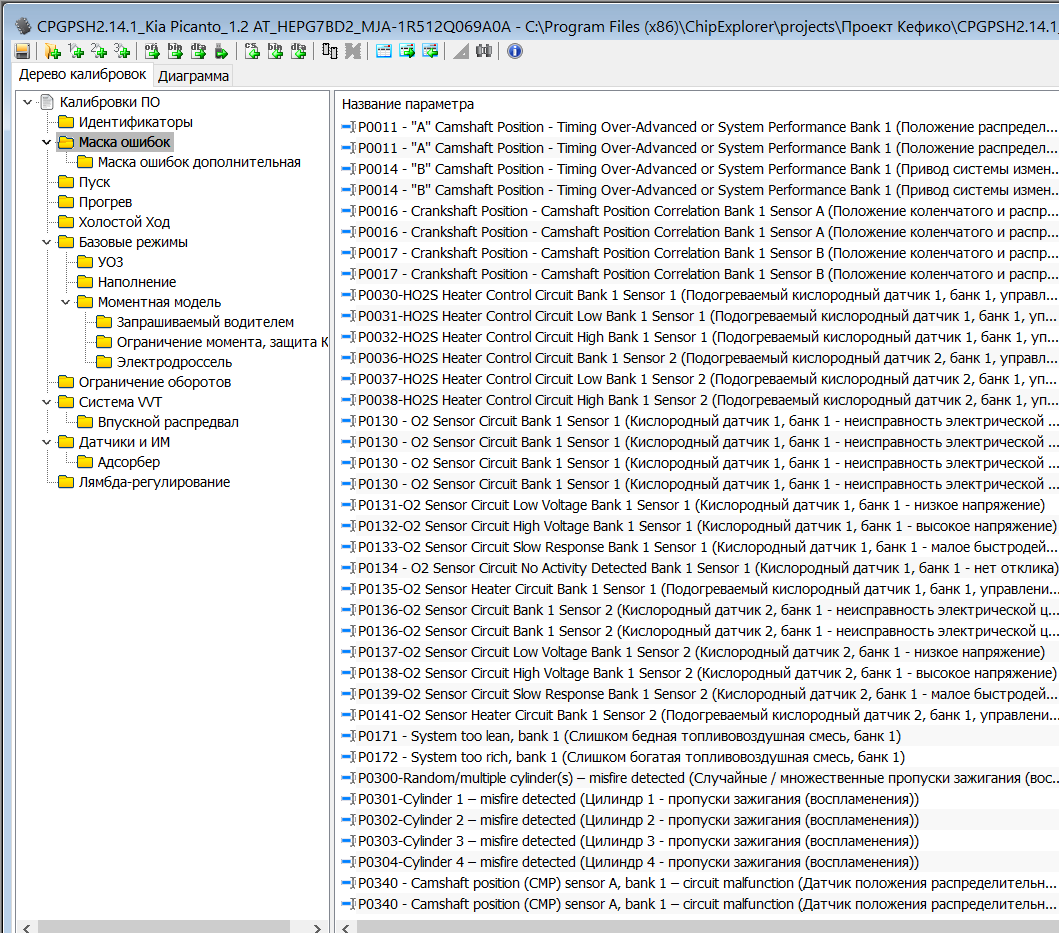
Task: Collapse the Моментная модель tree node
Action: tap(66, 302)
